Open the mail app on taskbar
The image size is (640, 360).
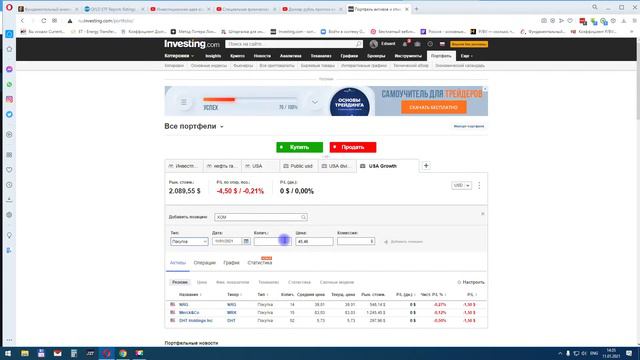pos(58,353)
